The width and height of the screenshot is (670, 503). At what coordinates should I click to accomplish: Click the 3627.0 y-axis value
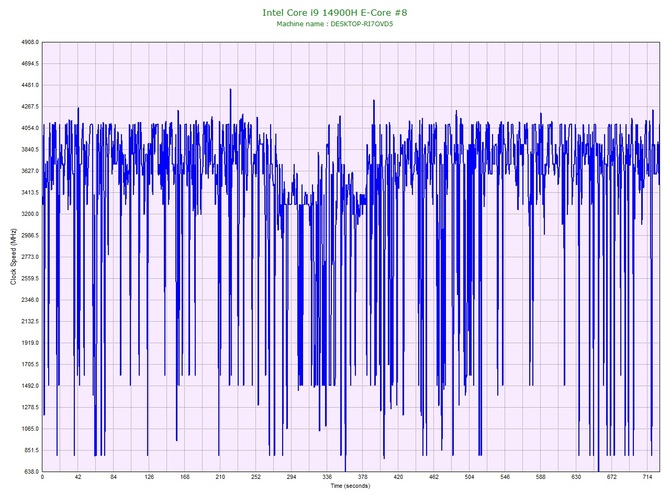pyautogui.click(x=29, y=171)
